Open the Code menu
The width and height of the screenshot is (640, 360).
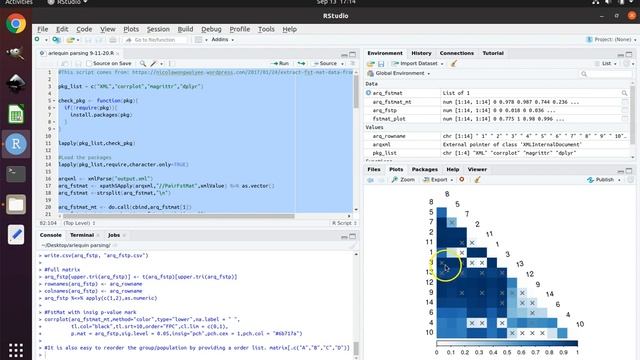[84, 29]
